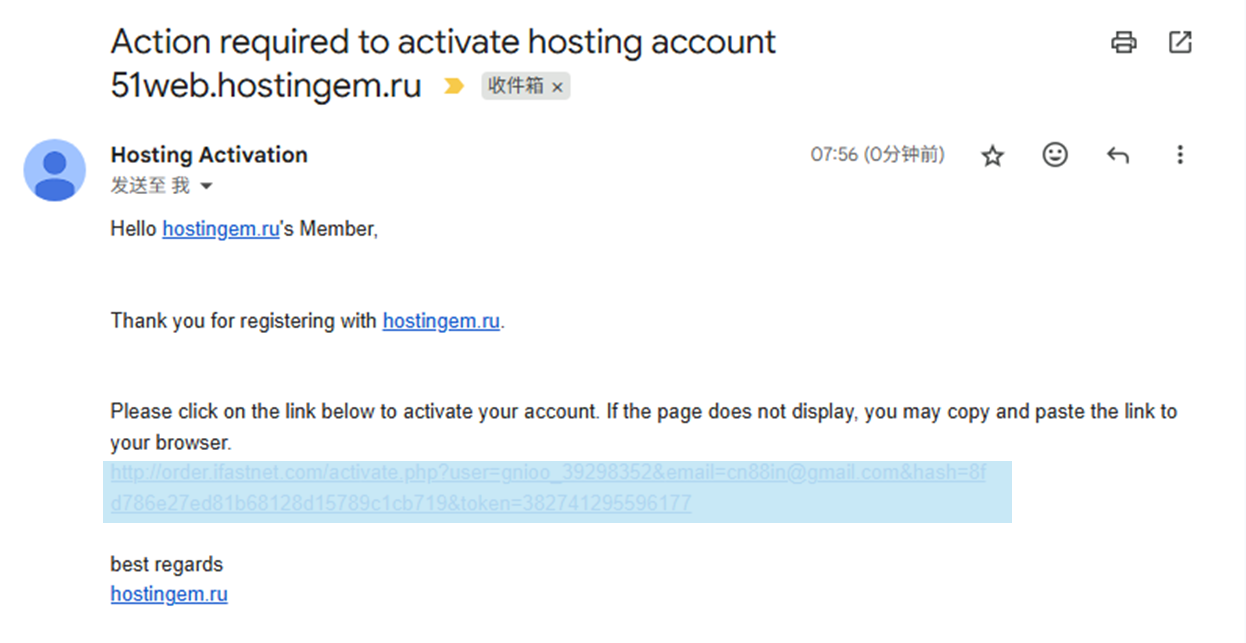This screenshot has height=643, width=1246.
Task: Add an emoji reaction
Action: tap(1055, 155)
